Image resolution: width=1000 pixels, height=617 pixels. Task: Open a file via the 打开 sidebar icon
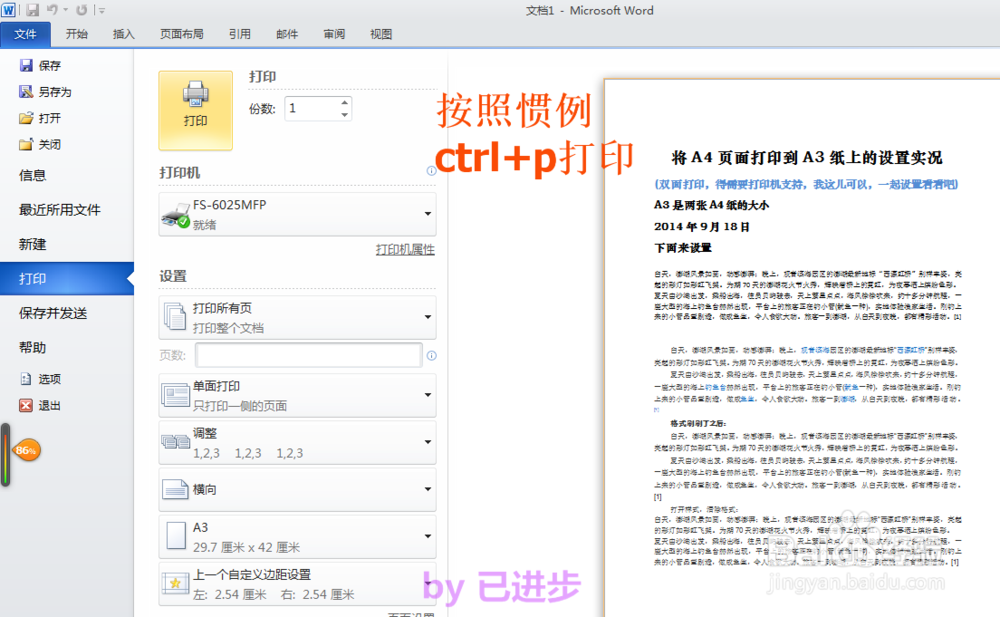coord(48,116)
